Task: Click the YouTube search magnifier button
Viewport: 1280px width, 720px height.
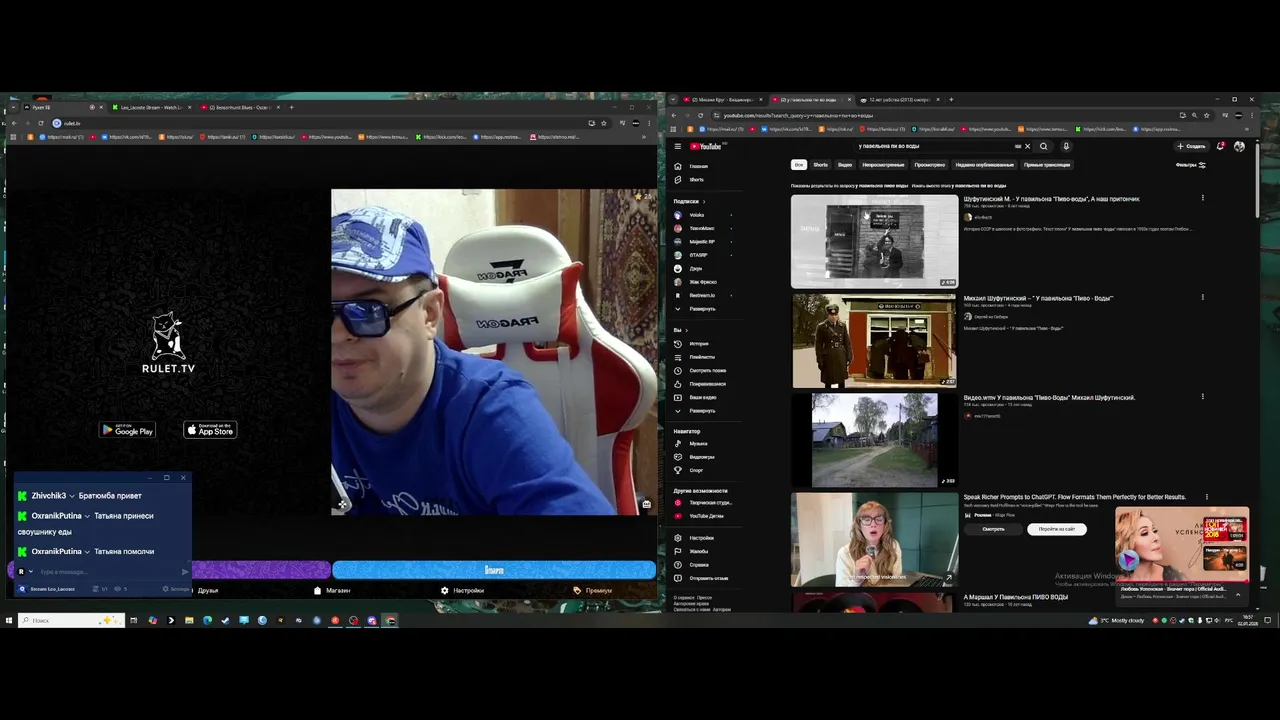Action: point(1044,146)
